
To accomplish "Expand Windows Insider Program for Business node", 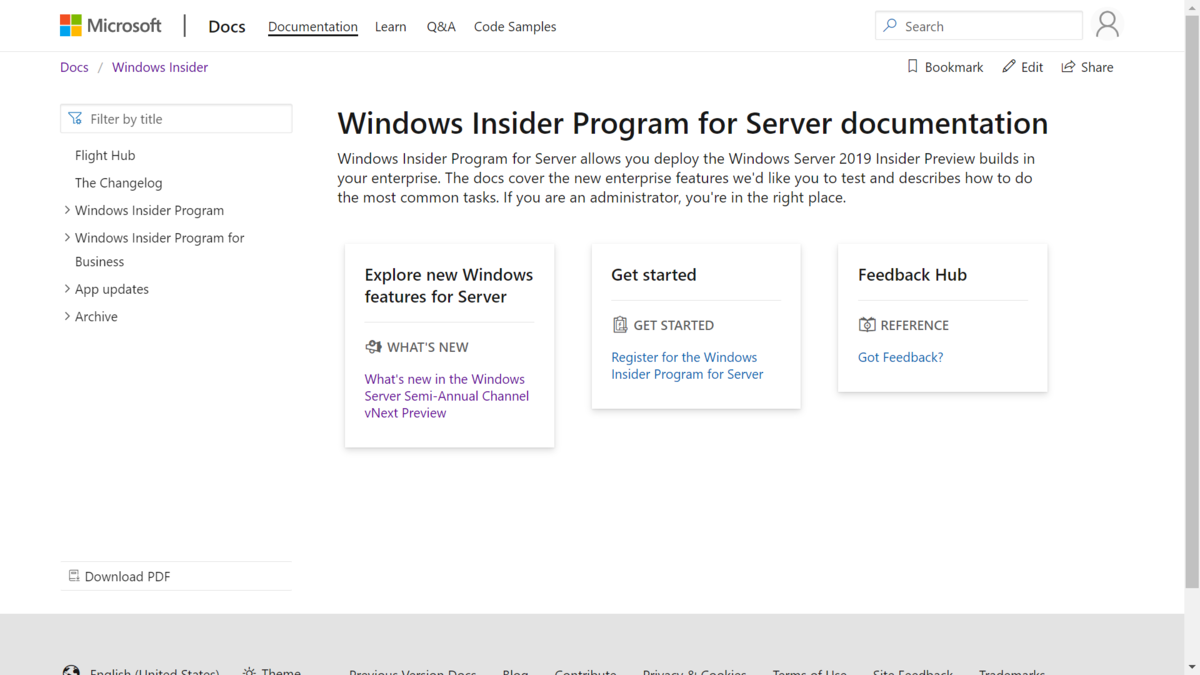I will (67, 237).
